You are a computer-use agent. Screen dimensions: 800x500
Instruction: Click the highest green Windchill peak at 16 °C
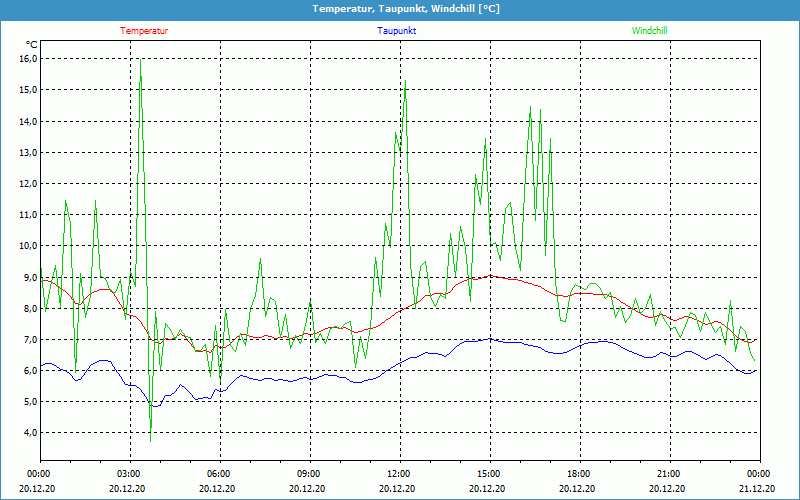tap(140, 60)
